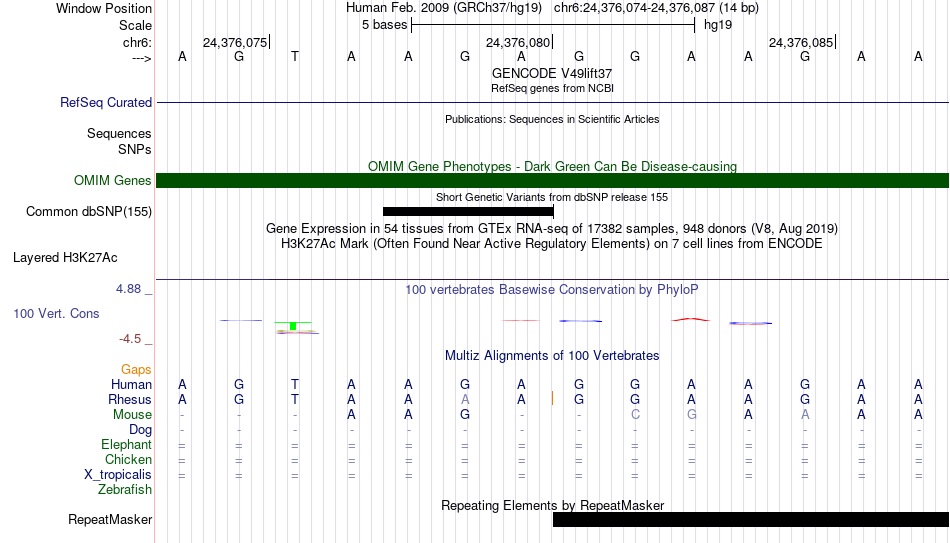The height and width of the screenshot is (543, 950).
Task: Click 'Repeating Elements by RepeatMasker' title
Action: (x=553, y=505)
